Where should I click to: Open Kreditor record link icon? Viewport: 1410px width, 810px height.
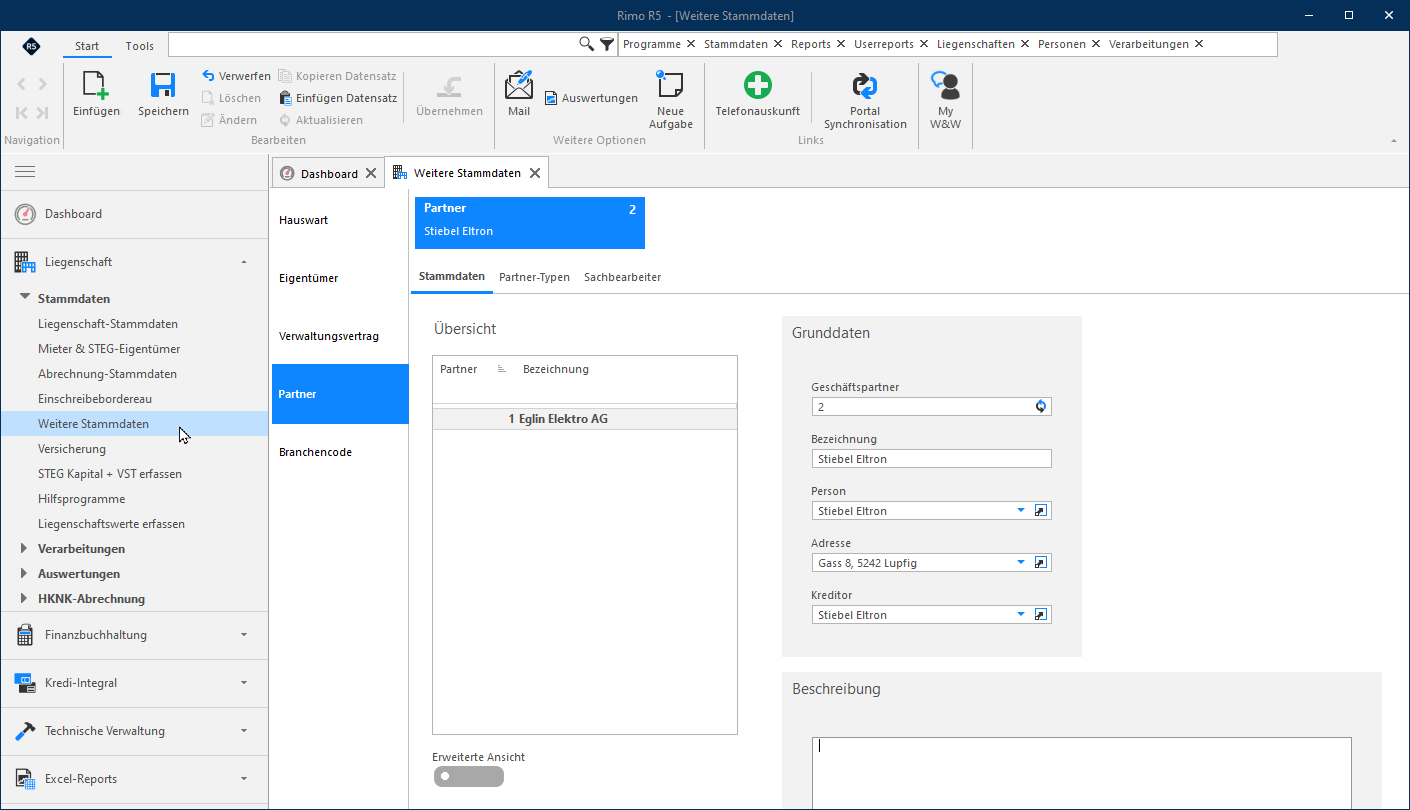pyautogui.click(x=1040, y=614)
